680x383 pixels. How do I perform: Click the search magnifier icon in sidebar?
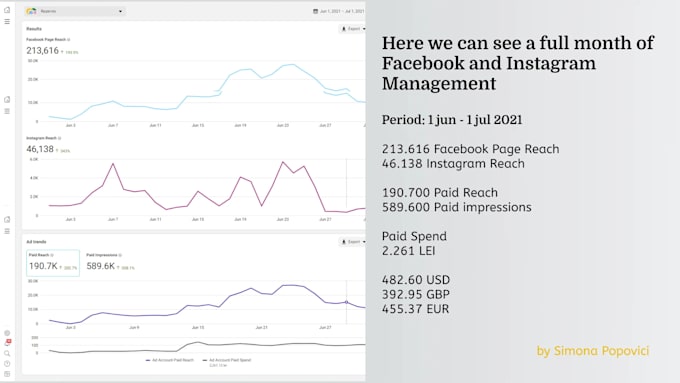(x=7, y=354)
